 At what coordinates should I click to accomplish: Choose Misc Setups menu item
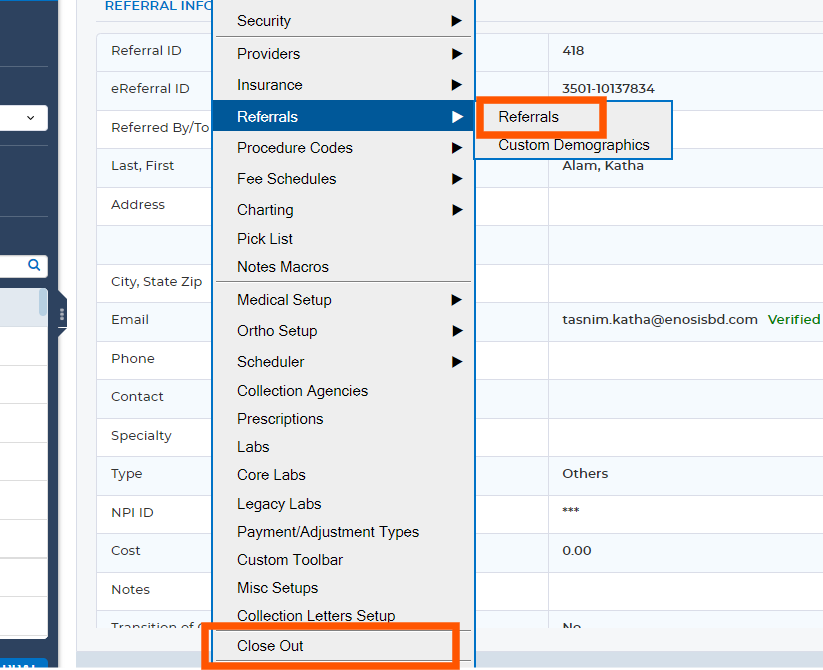tap(343, 588)
